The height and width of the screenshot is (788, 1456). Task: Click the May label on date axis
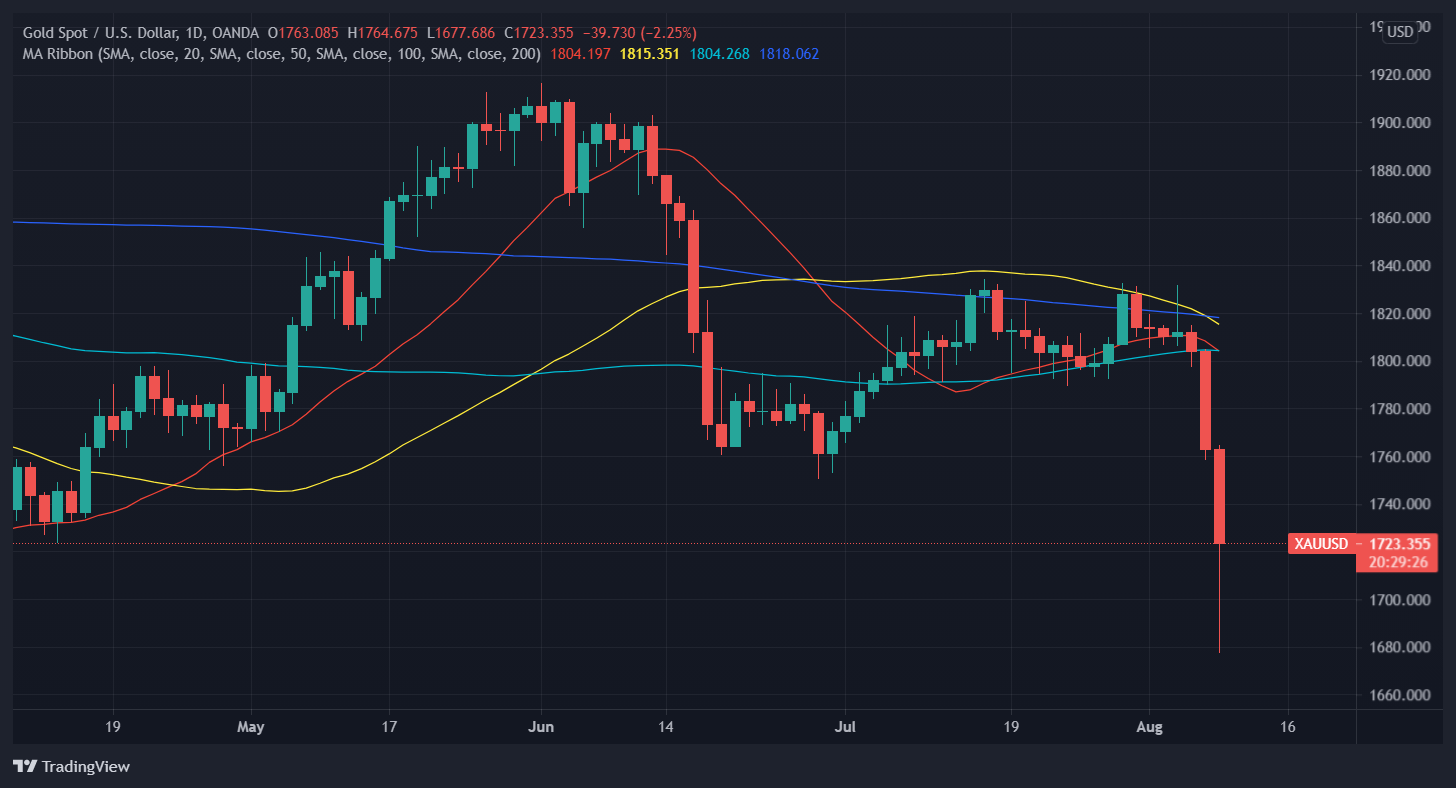(x=251, y=727)
